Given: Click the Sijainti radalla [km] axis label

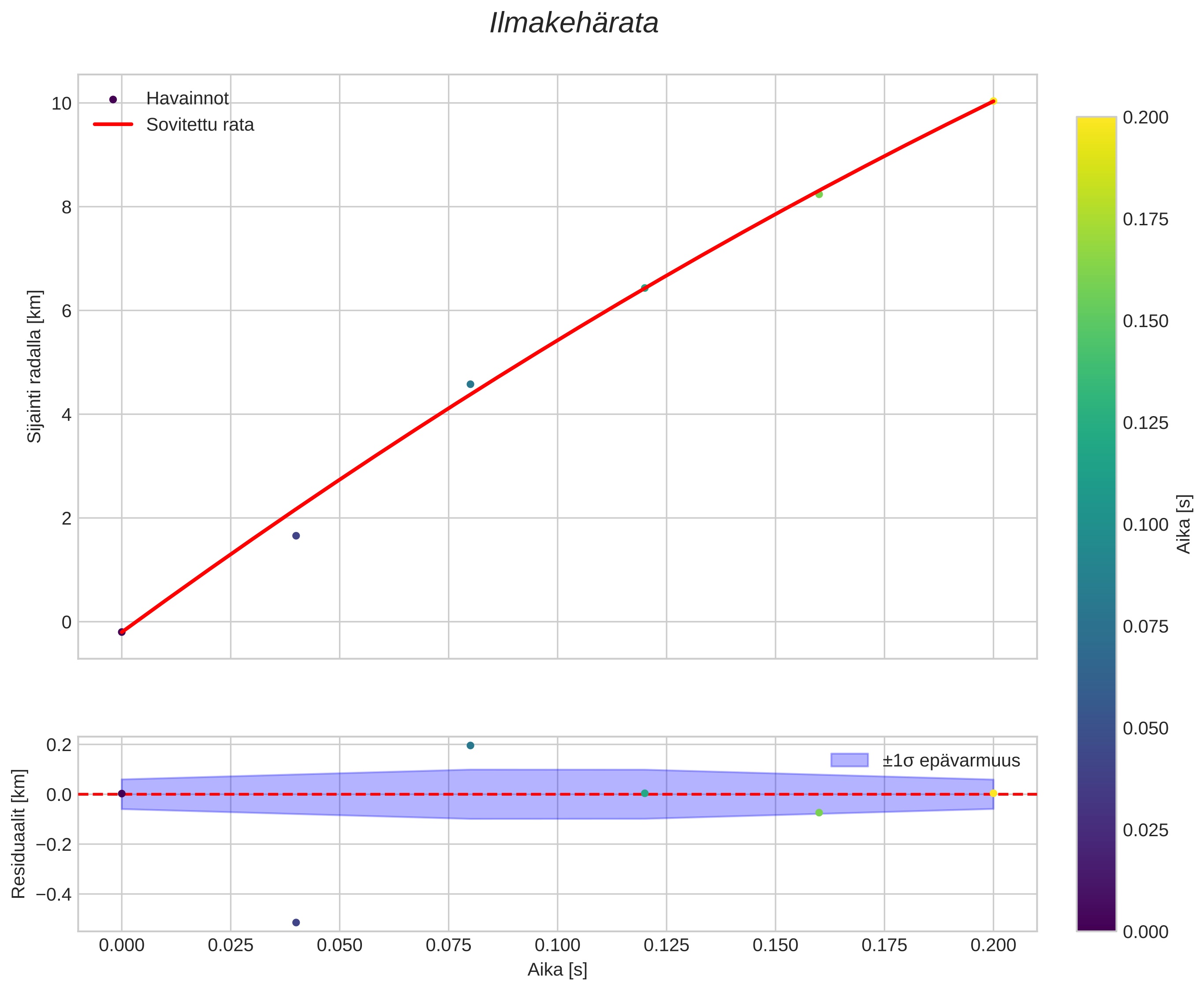Looking at the screenshot, I should coord(34,366).
